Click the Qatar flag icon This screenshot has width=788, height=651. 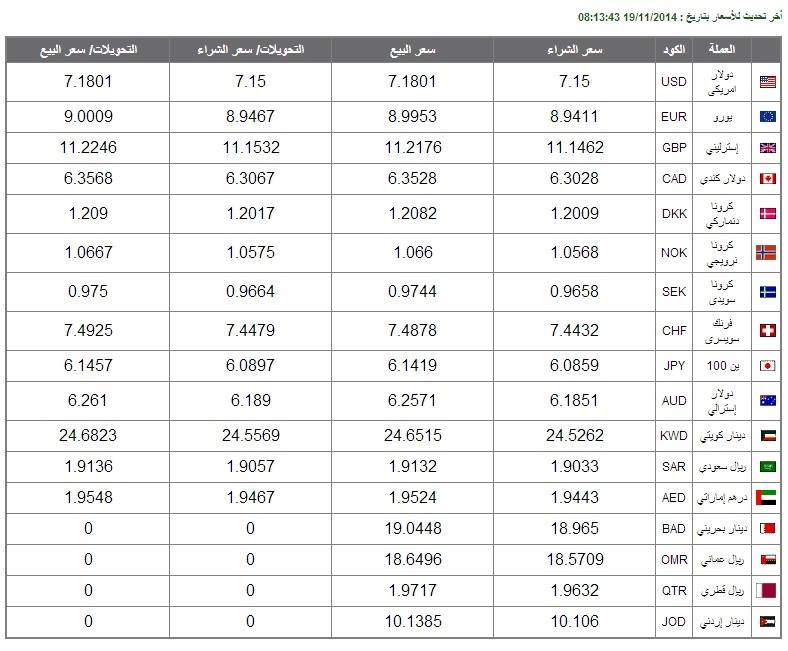click(x=766, y=590)
